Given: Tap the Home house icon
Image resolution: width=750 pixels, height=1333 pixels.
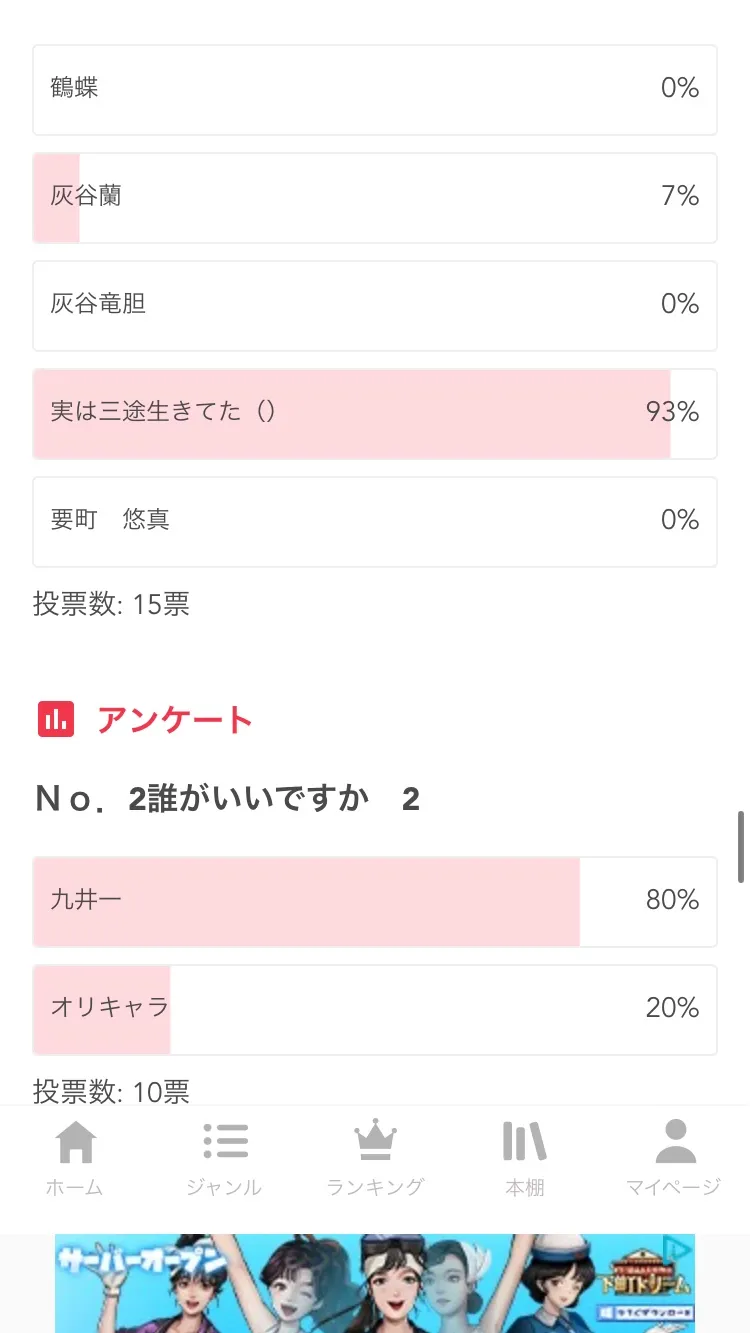Looking at the screenshot, I should point(76,1142).
